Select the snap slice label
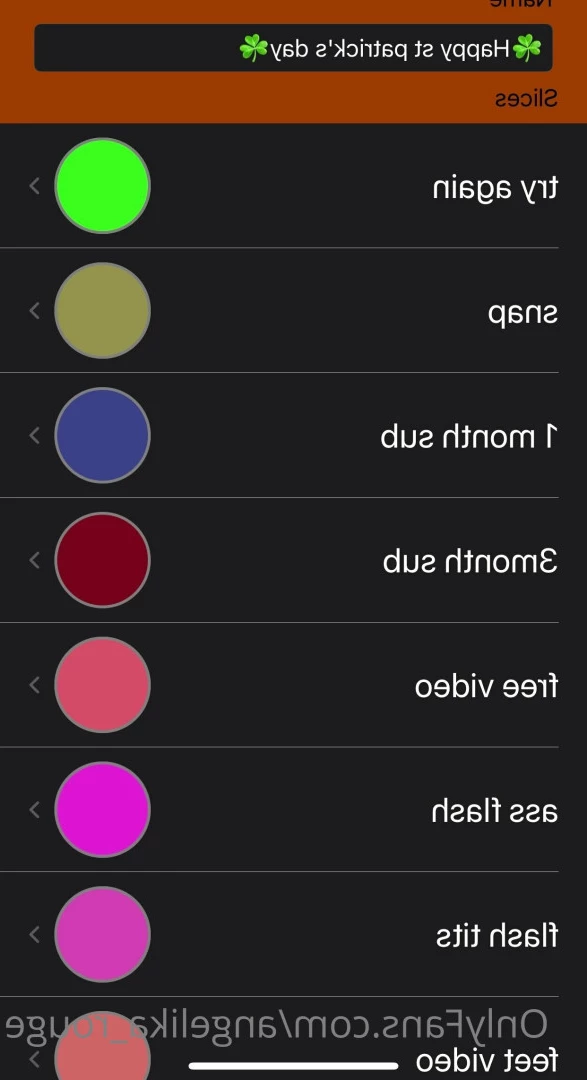 [x=523, y=313]
